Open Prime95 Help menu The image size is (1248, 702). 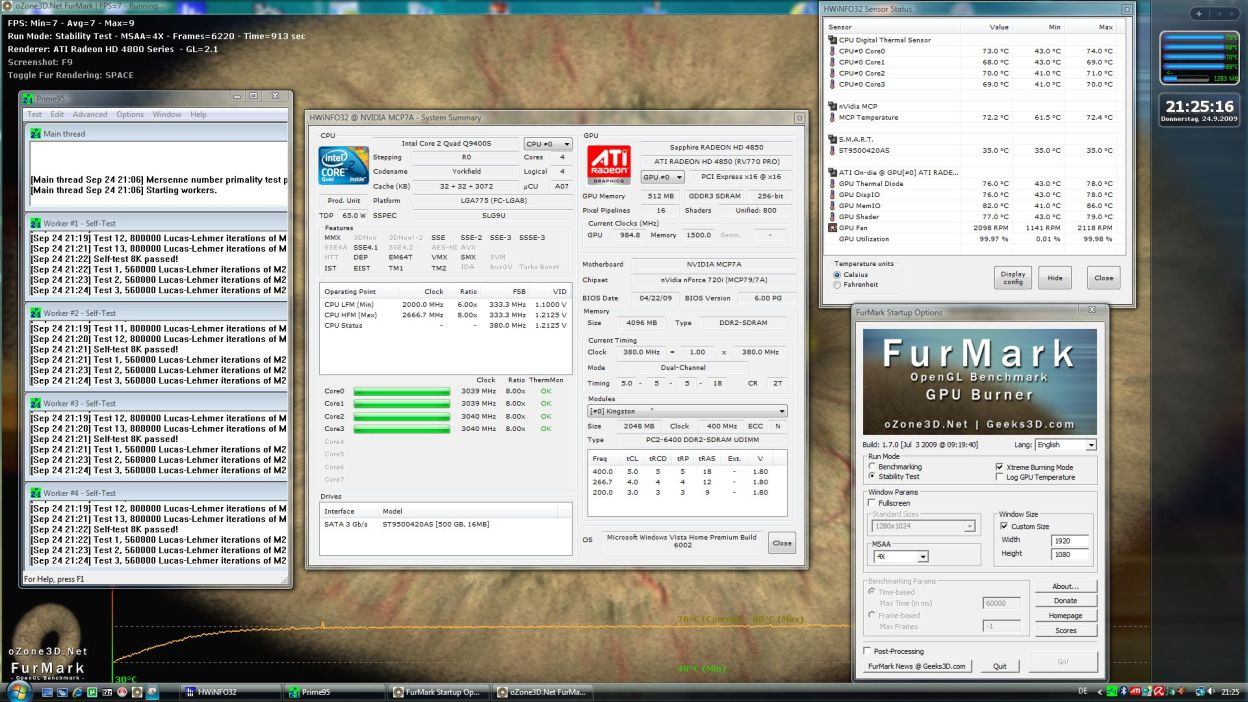point(198,114)
